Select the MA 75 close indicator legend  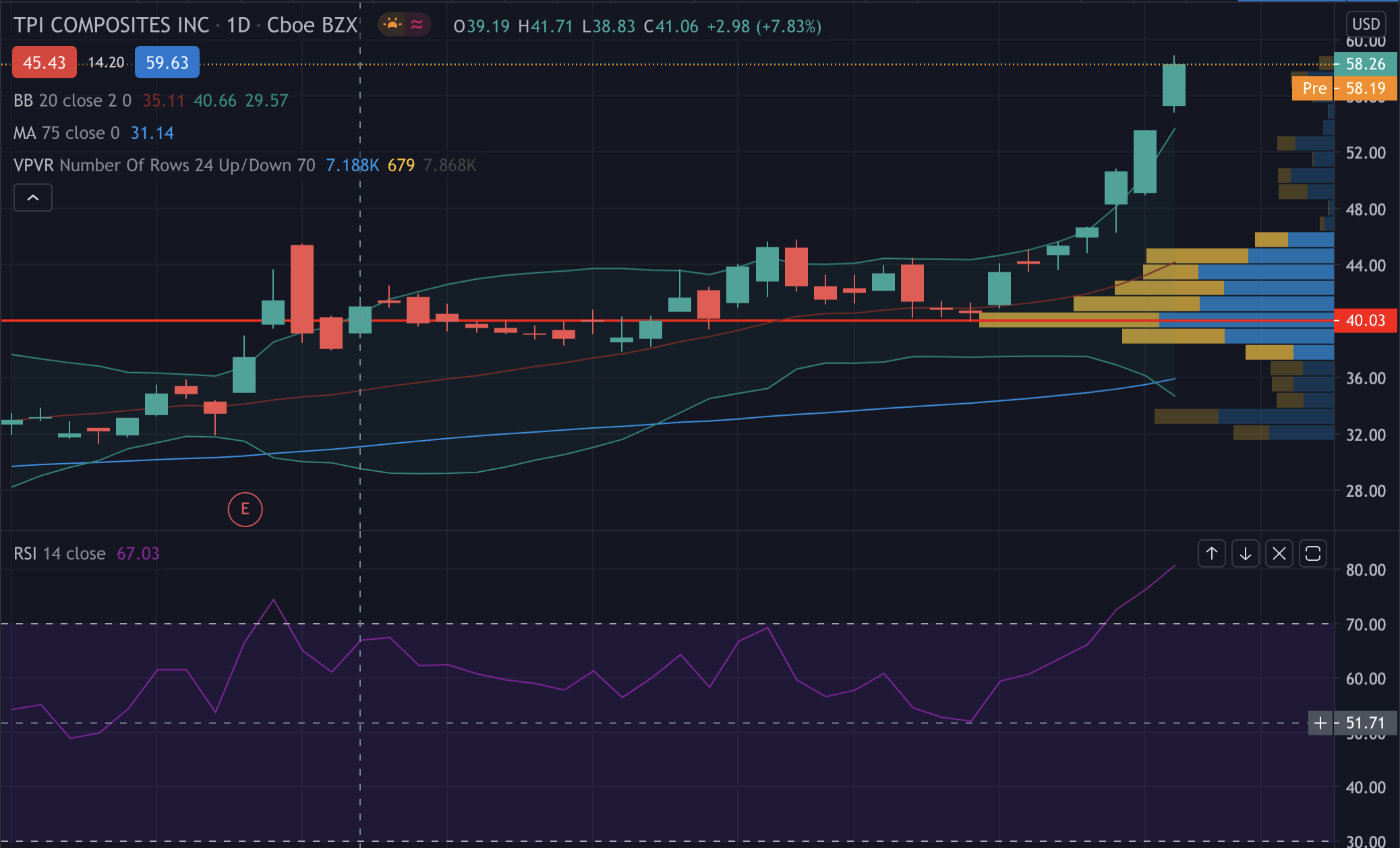[66, 133]
